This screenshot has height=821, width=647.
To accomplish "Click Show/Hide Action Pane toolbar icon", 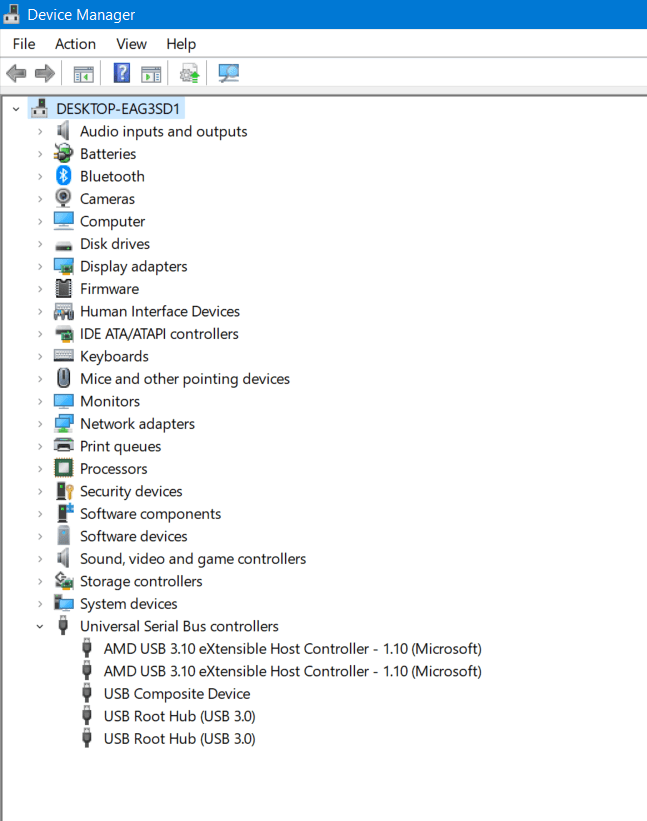I will [151, 74].
